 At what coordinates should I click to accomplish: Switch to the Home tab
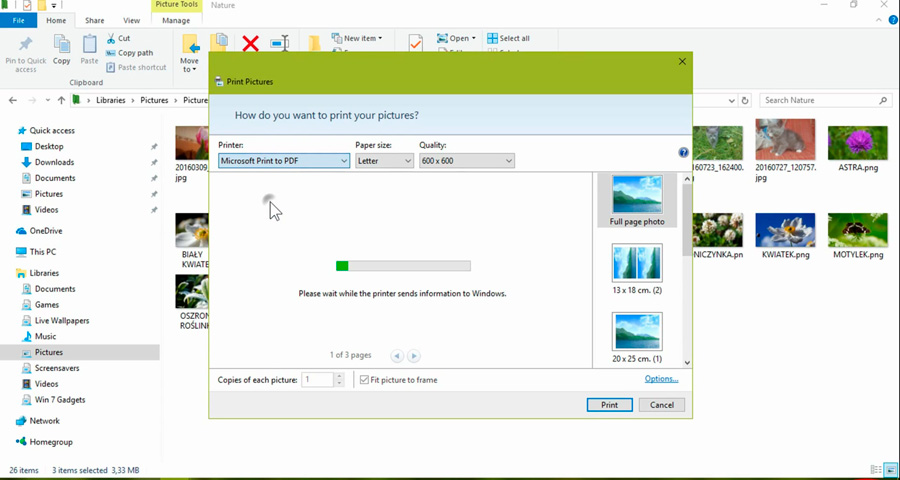tap(56, 21)
